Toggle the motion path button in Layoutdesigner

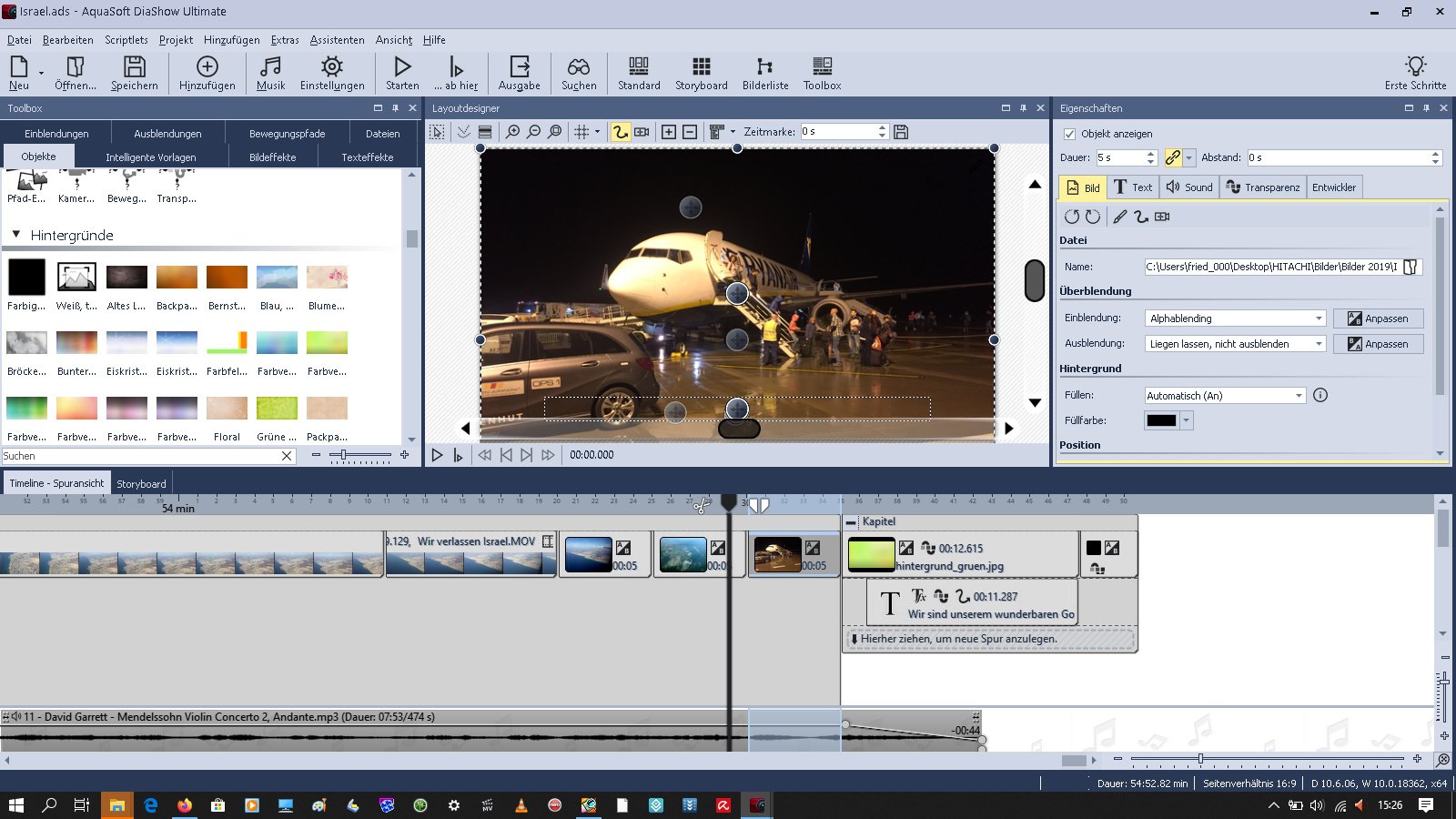(620, 132)
